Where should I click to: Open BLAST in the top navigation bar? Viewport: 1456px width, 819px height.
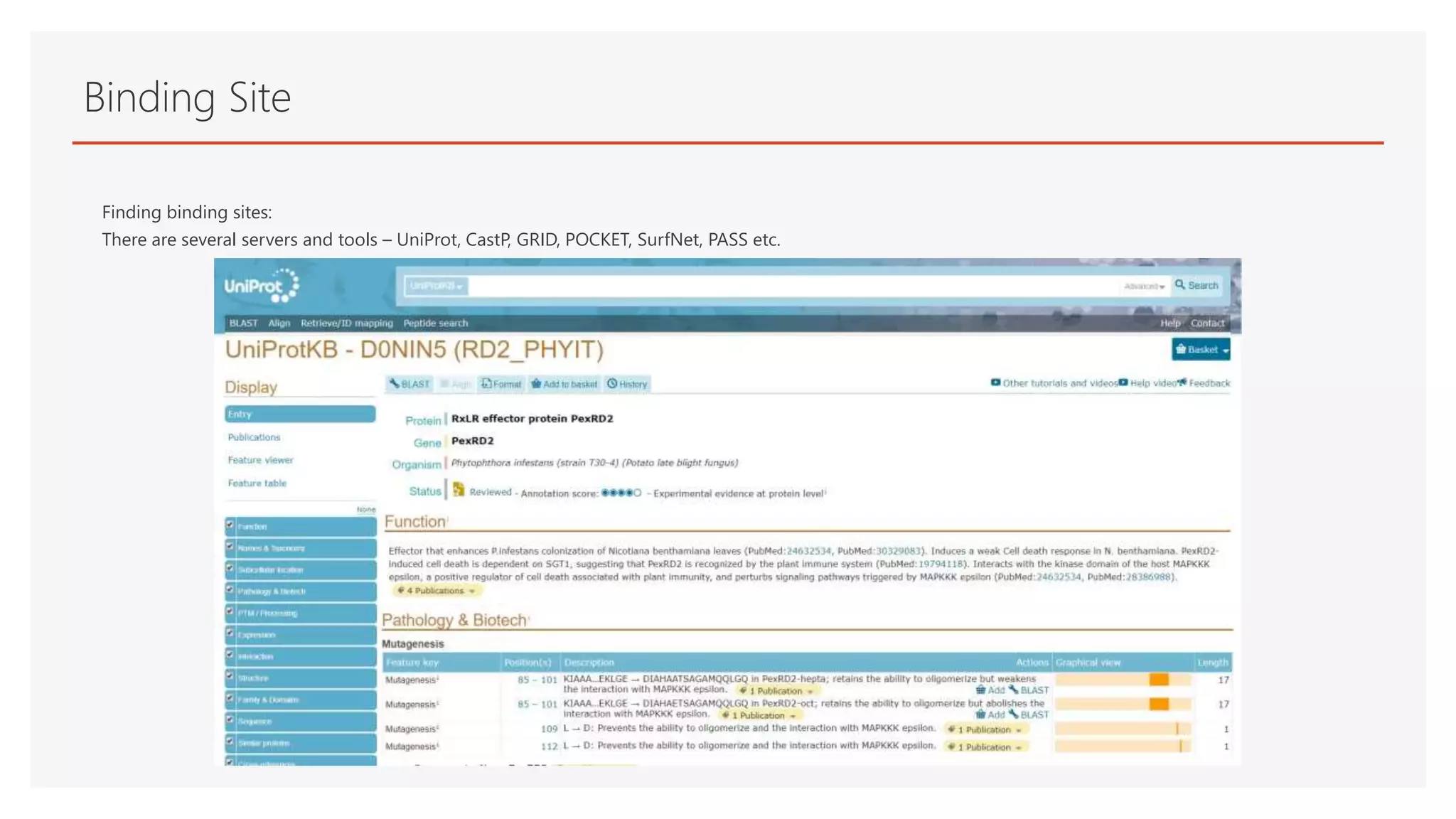(243, 323)
